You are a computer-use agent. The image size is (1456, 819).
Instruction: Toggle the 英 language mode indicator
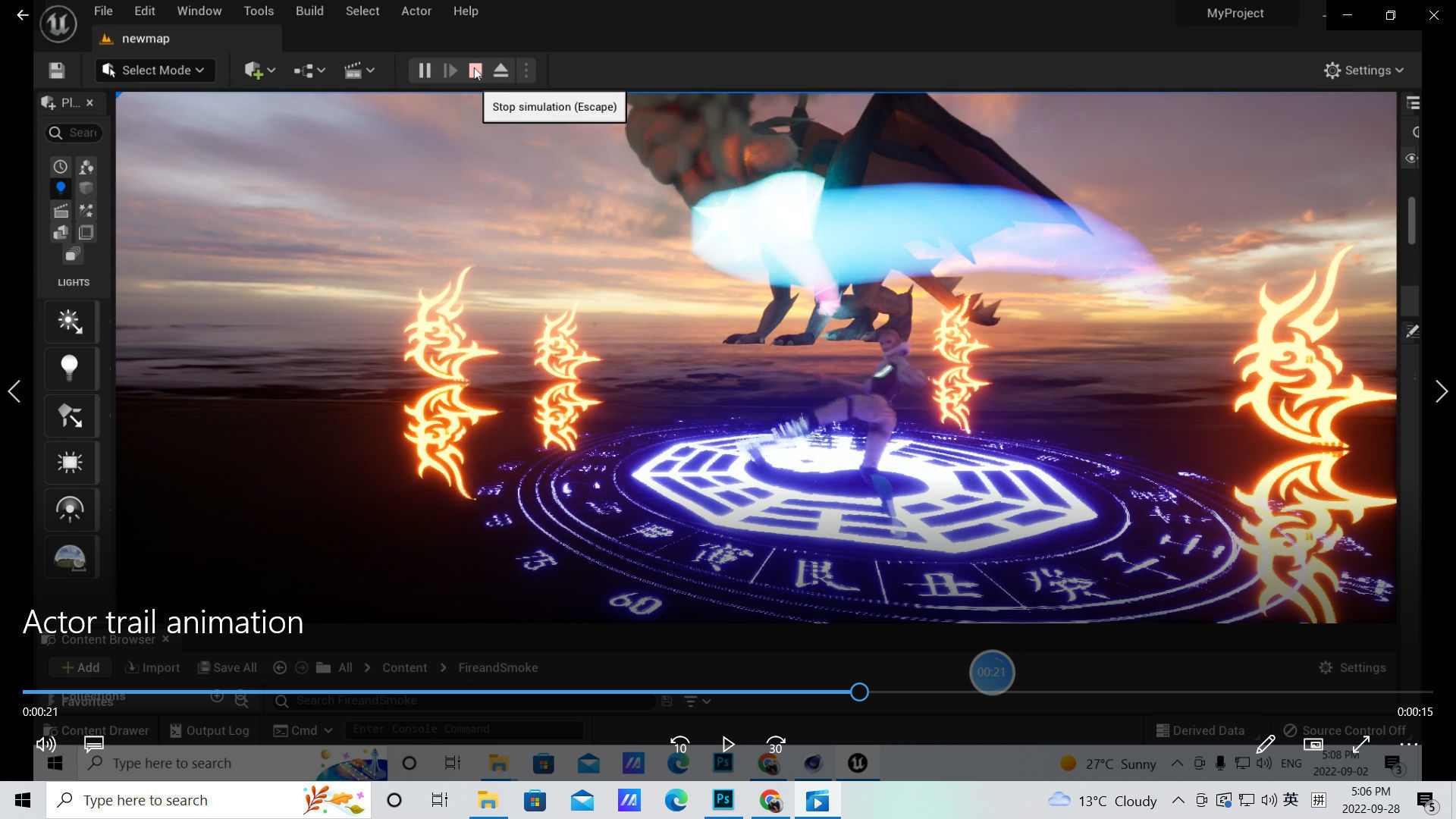(x=1291, y=800)
